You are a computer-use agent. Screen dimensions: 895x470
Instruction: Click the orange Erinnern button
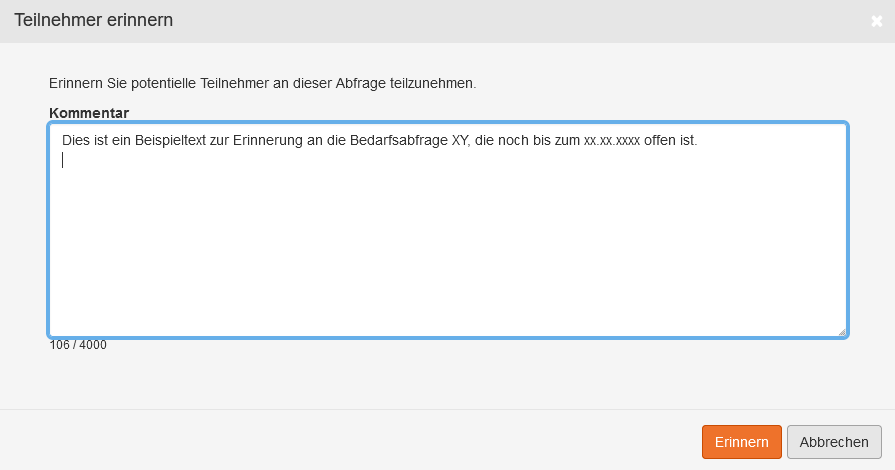pyautogui.click(x=741, y=442)
